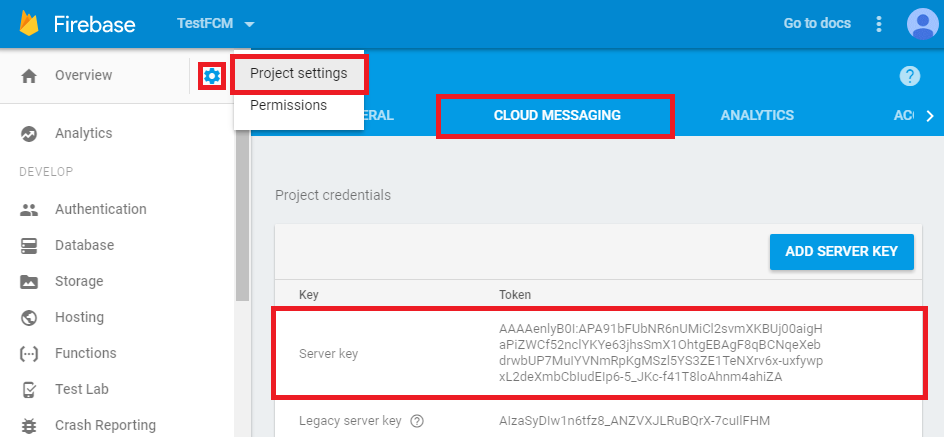This screenshot has width=944, height=437.
Task: Open the Go to docs link
Action: pyautogui.click(x=817, y=23)
